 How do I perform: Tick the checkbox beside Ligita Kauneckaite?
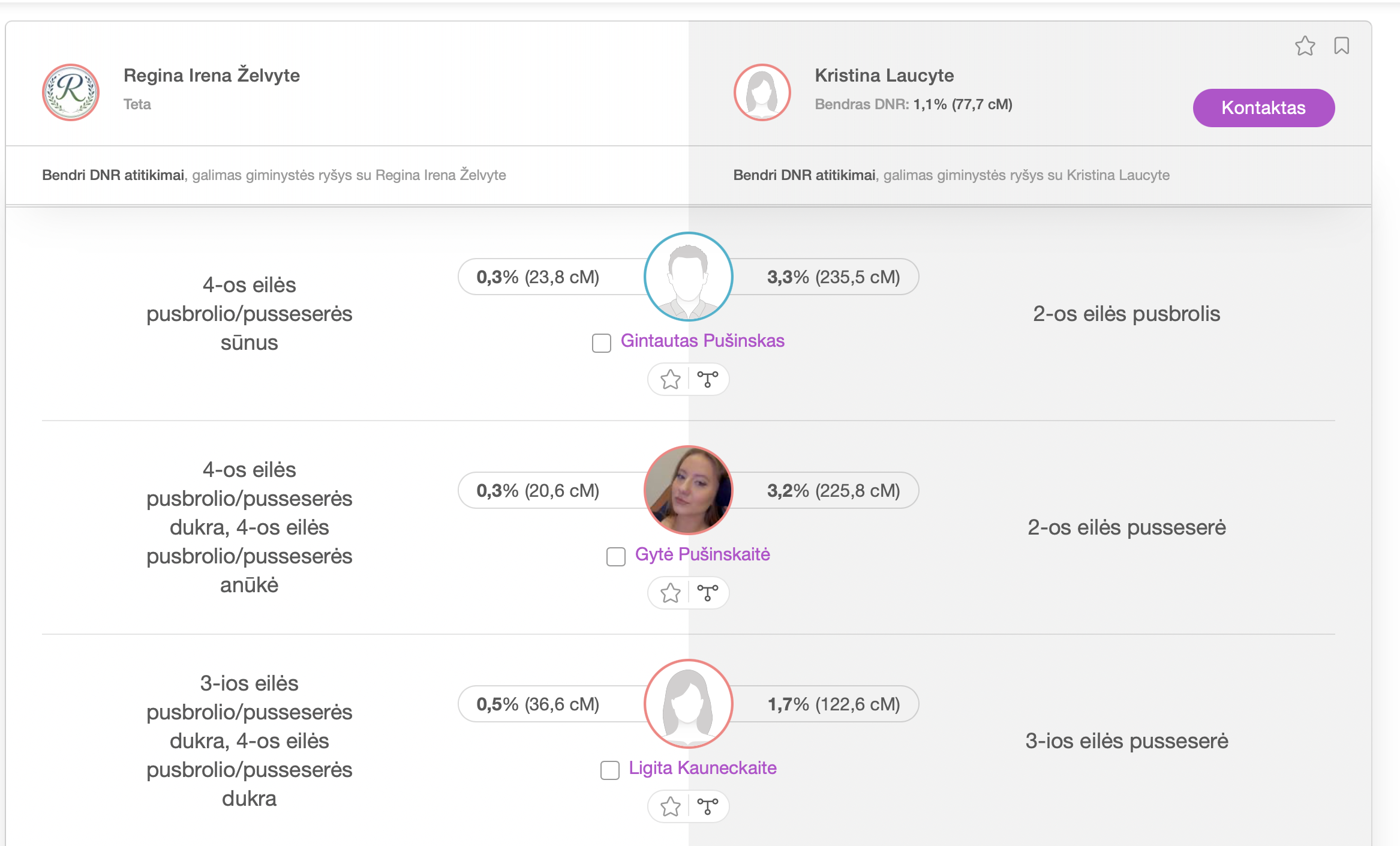pyautogui.click(x=609, y=770)
